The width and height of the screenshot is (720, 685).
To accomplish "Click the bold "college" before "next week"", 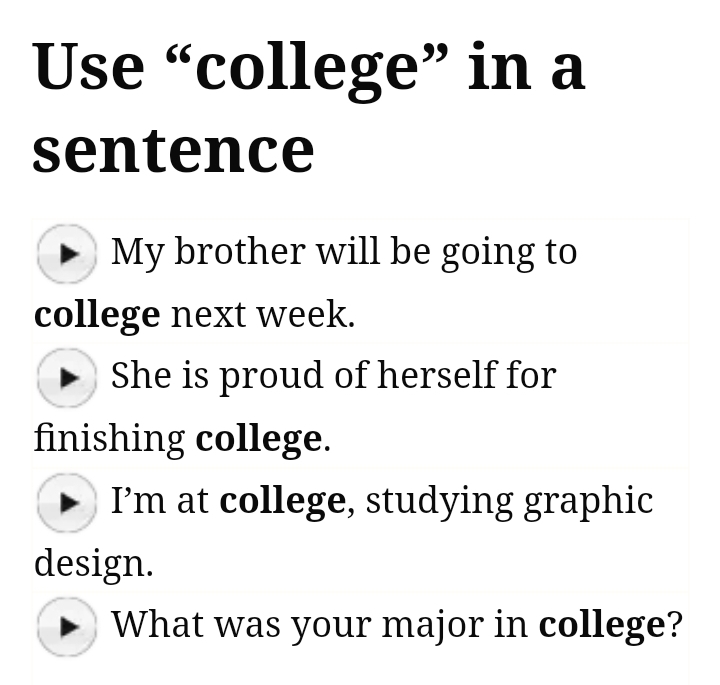I will (x=97, y=314).
